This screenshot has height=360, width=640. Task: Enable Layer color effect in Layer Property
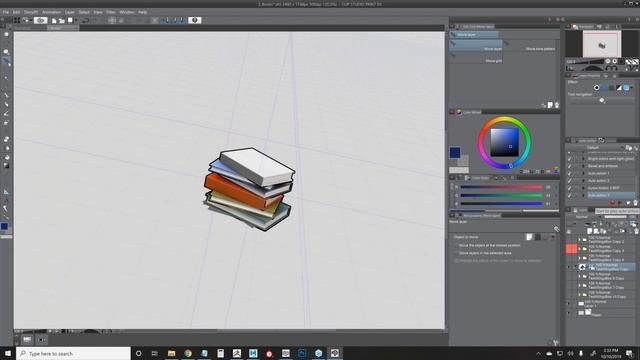[x=626, y=88]
